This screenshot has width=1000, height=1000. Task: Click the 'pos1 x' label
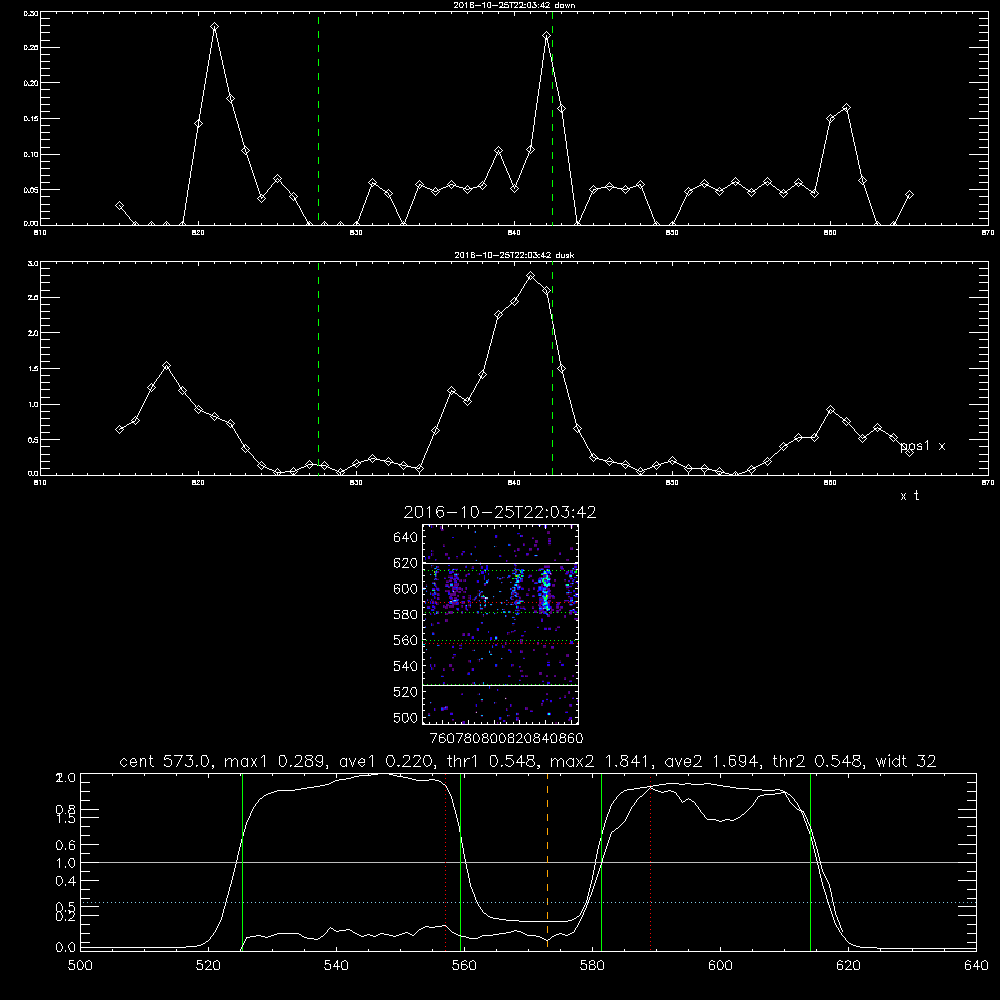(923, 446)
